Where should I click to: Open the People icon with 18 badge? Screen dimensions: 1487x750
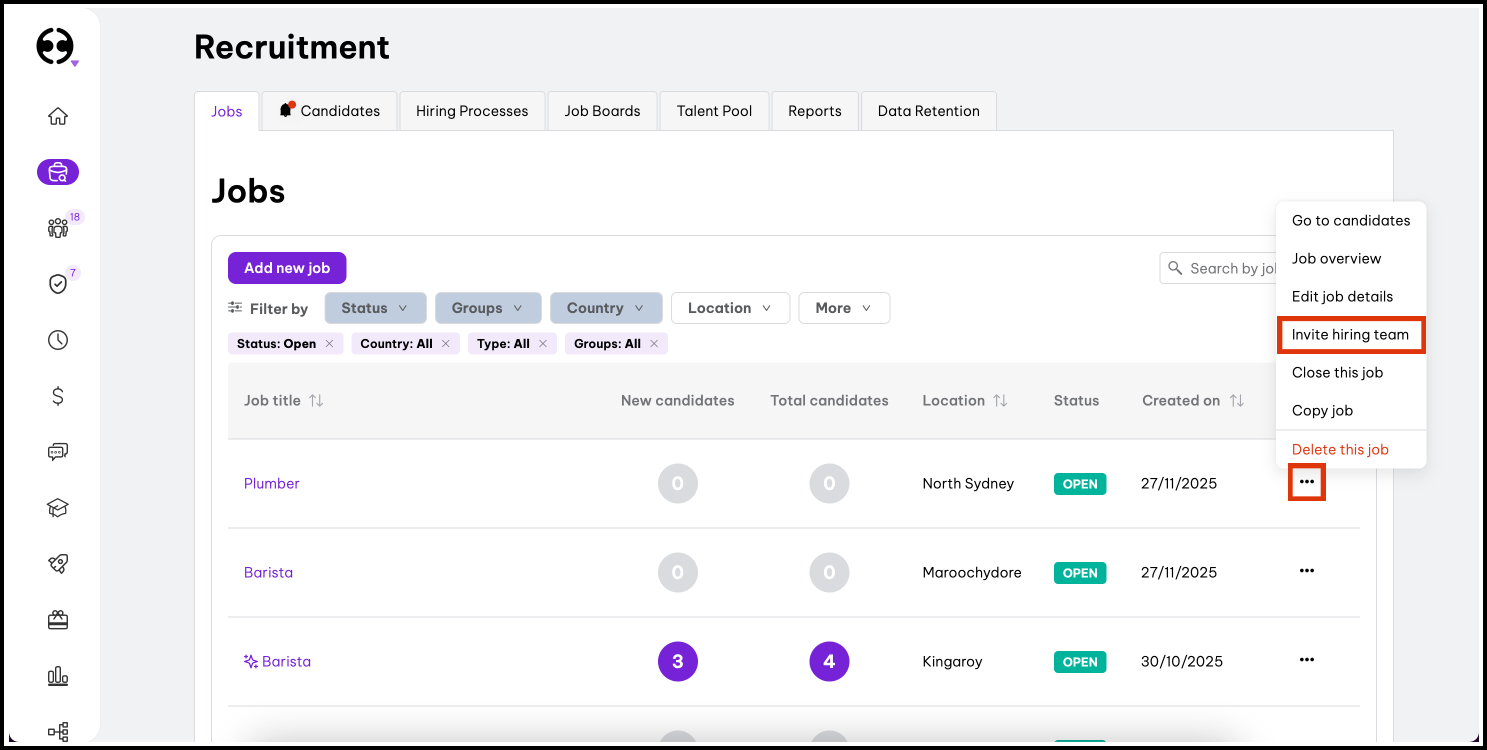click(58, 228)
